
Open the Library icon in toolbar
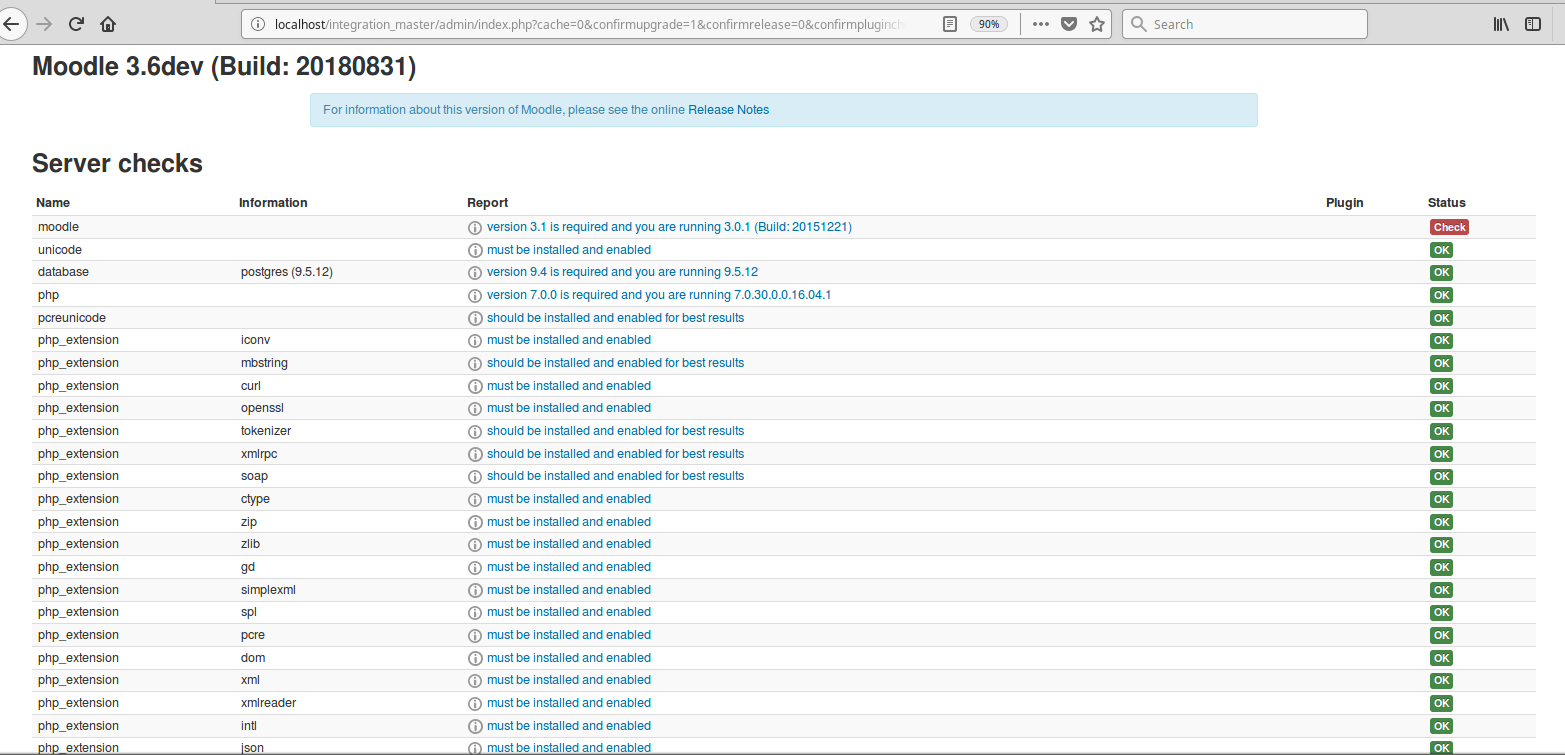(x=1502, y=24)
